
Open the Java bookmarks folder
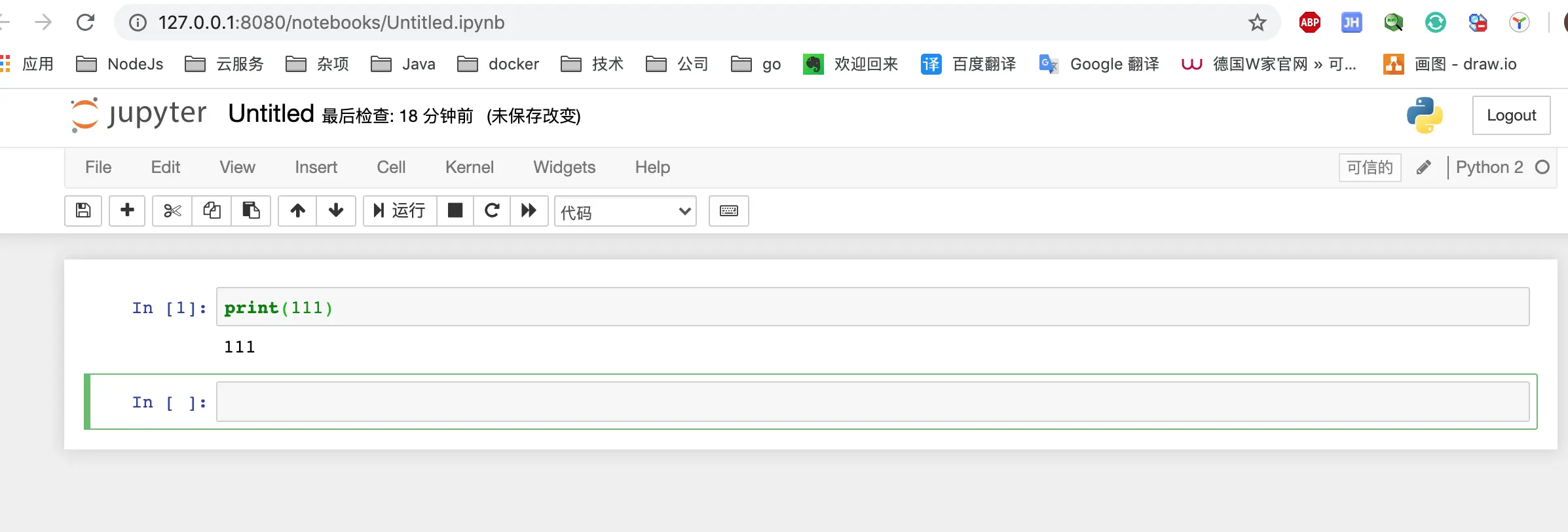tap(403, 64)
